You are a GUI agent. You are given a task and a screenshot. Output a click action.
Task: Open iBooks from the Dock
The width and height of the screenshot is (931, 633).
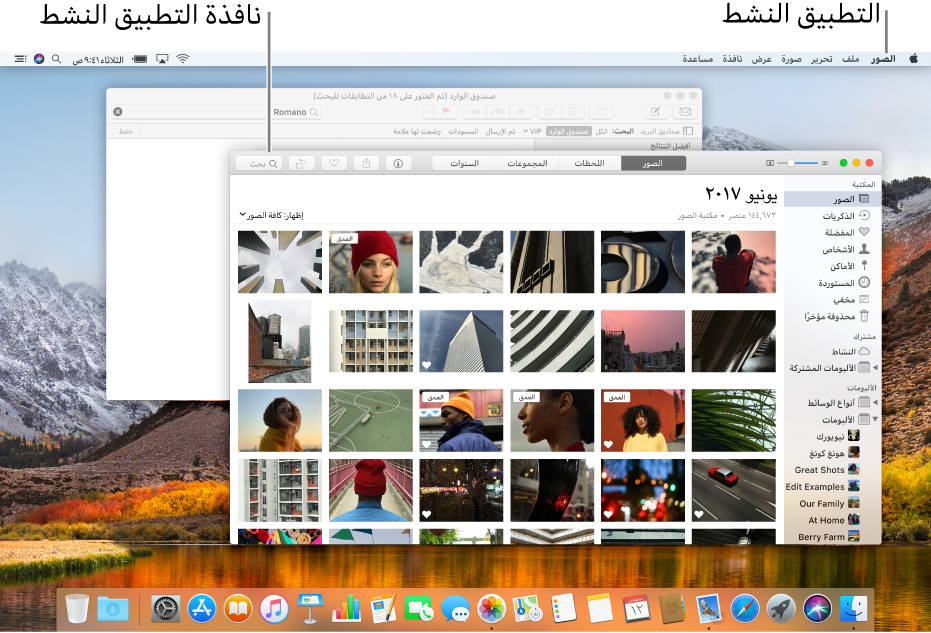[x=238, y=609]
